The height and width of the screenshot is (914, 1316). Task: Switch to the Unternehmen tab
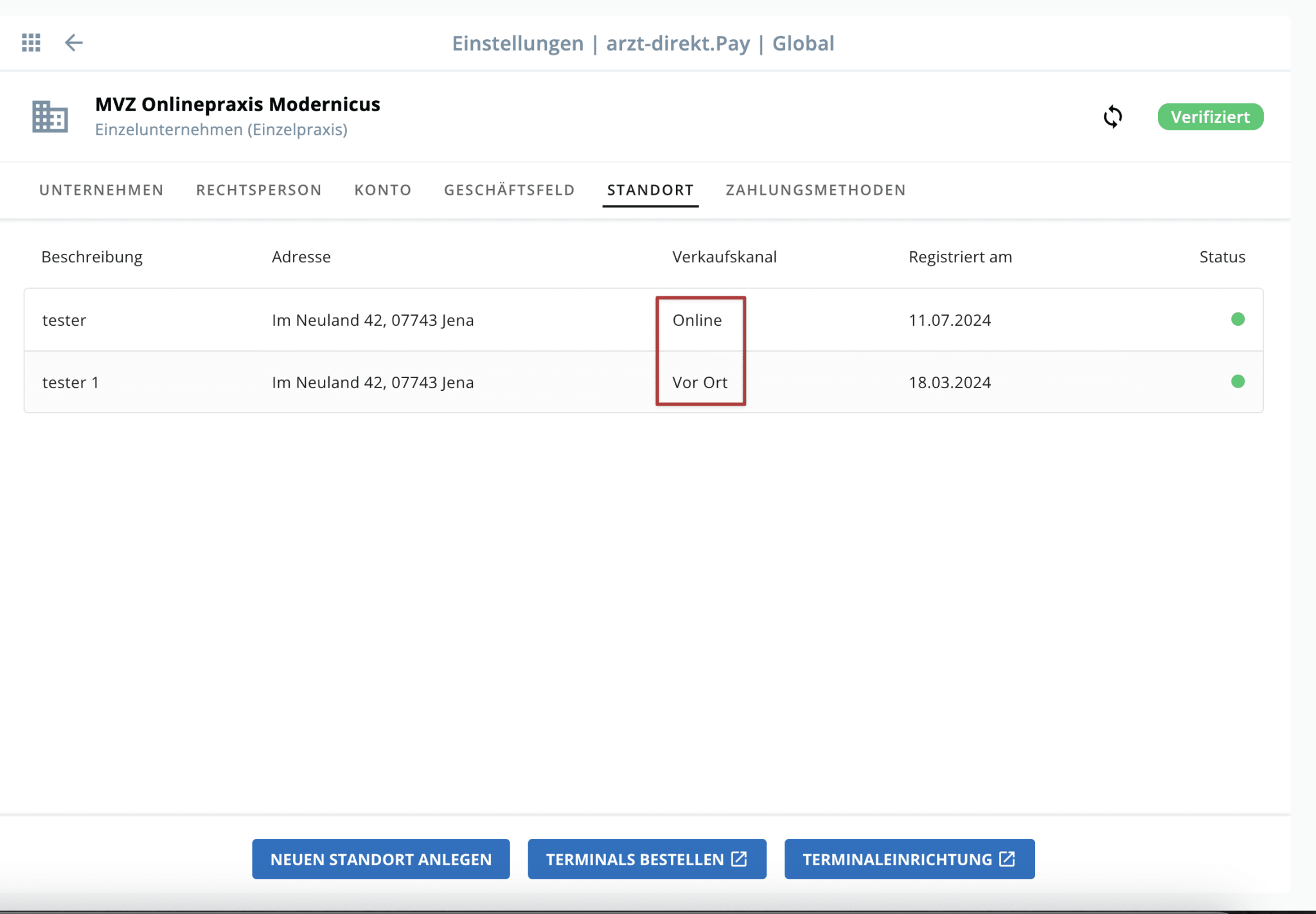click(101, 190)
